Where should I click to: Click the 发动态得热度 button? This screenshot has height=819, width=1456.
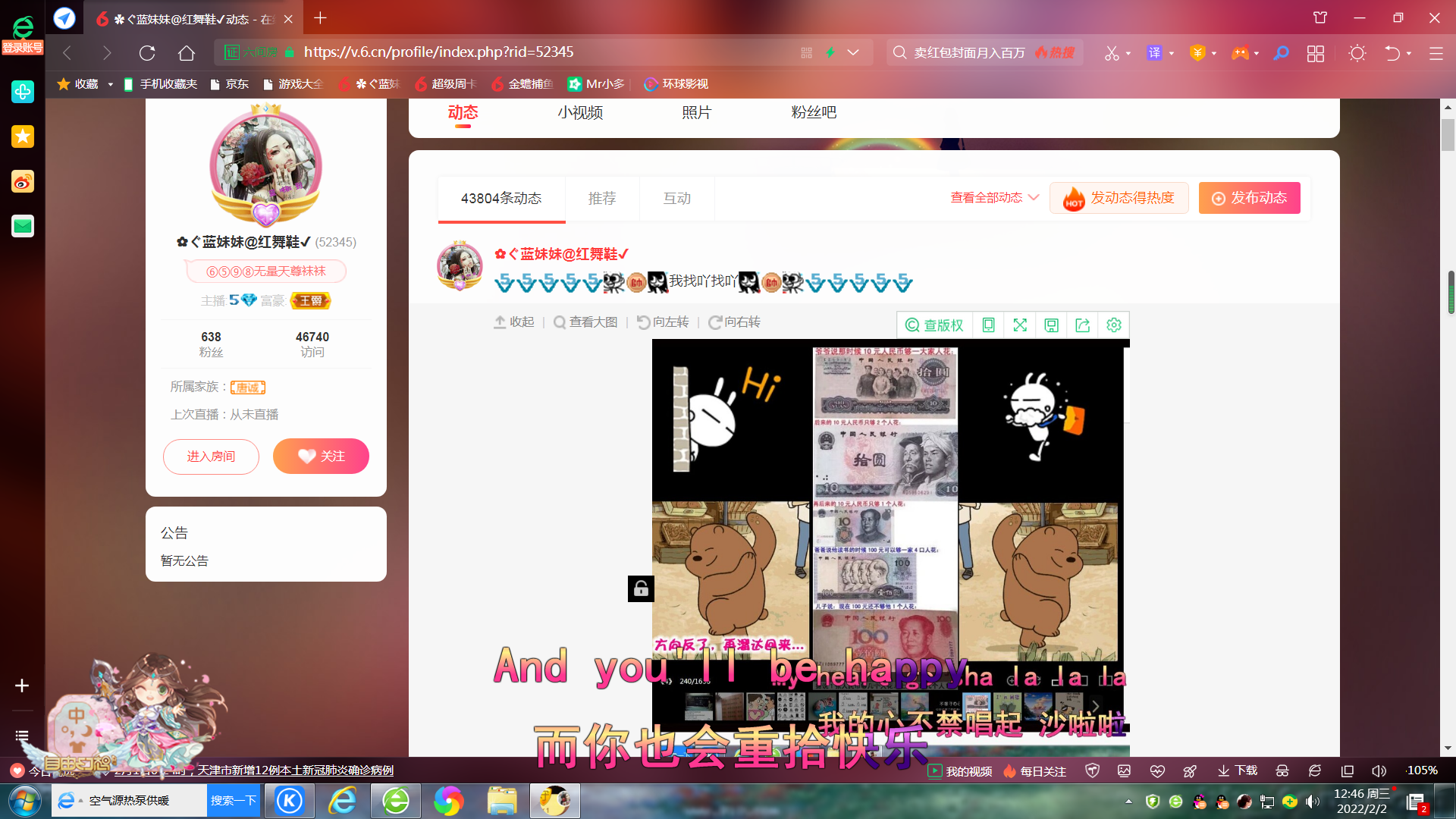click(1119, 198)
